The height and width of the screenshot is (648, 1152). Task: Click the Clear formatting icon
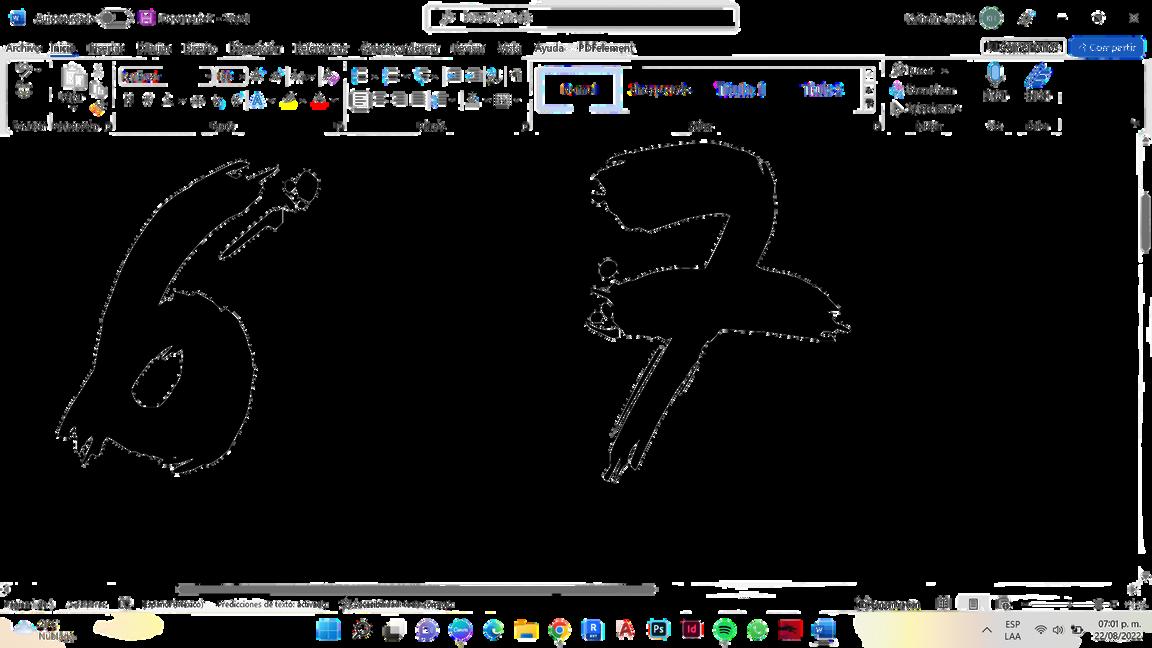point(330,76)
